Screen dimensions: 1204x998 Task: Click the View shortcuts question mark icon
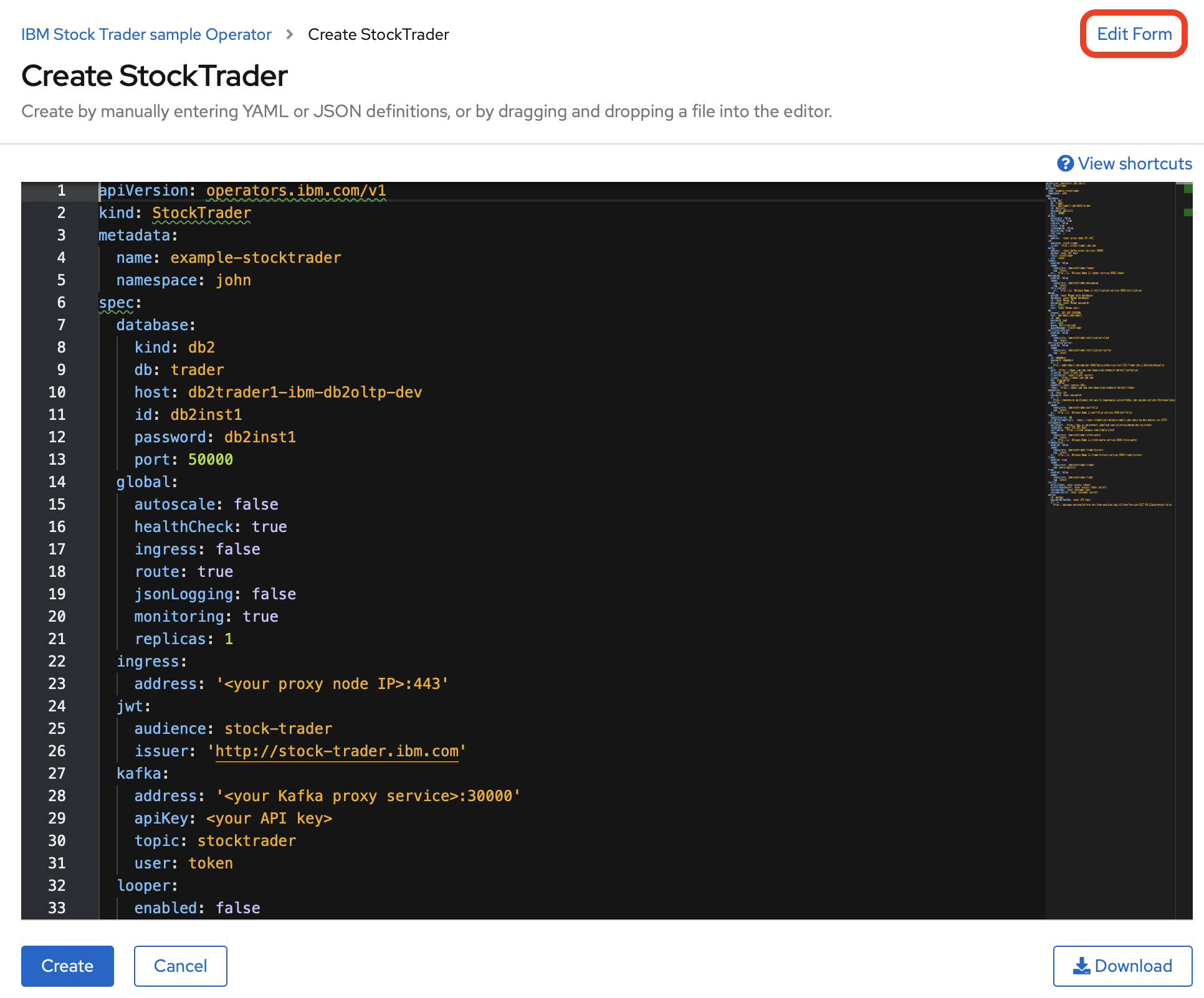[x=1065, y=163]
